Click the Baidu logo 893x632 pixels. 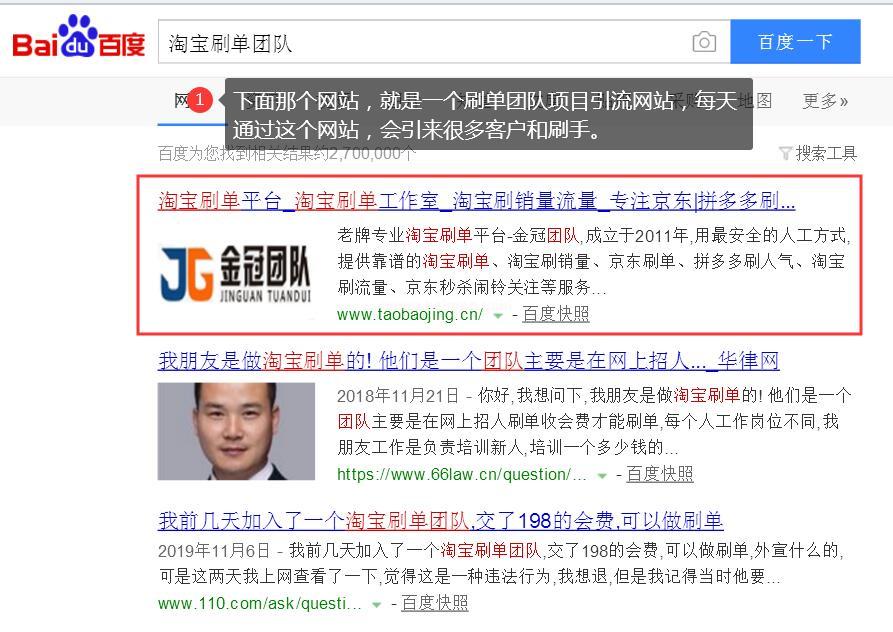pos(79,38)
